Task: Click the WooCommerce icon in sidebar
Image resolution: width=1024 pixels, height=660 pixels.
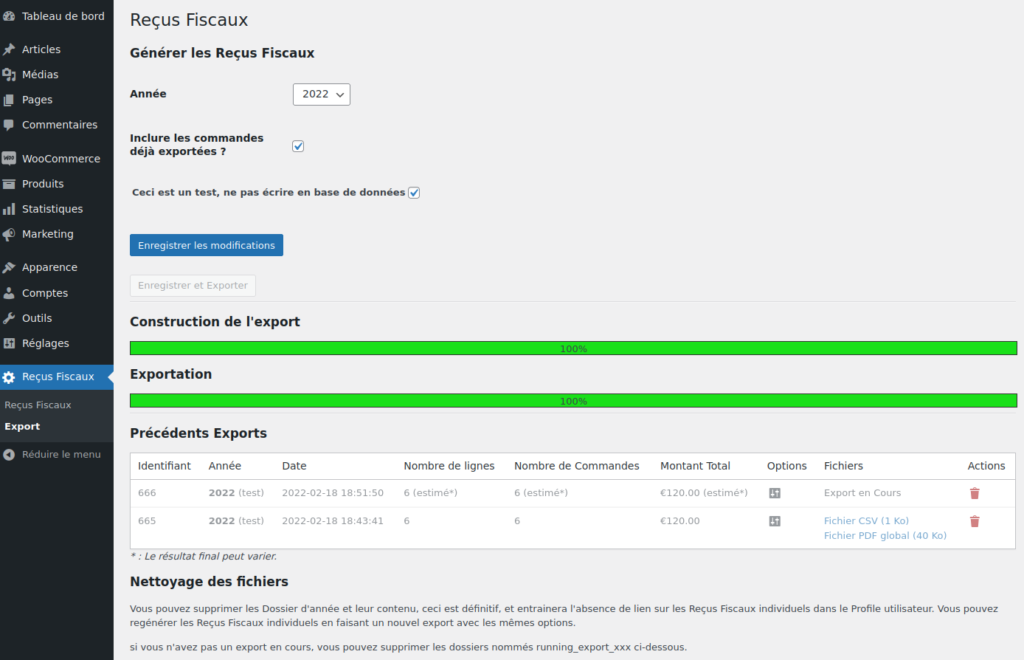Action: (x=9, y=158)
